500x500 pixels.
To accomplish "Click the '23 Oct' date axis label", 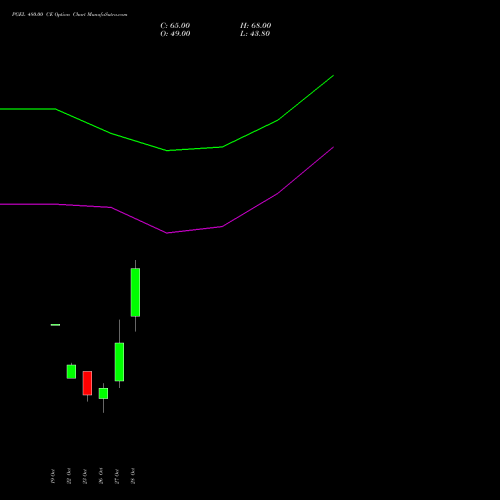I will (85, 476).
